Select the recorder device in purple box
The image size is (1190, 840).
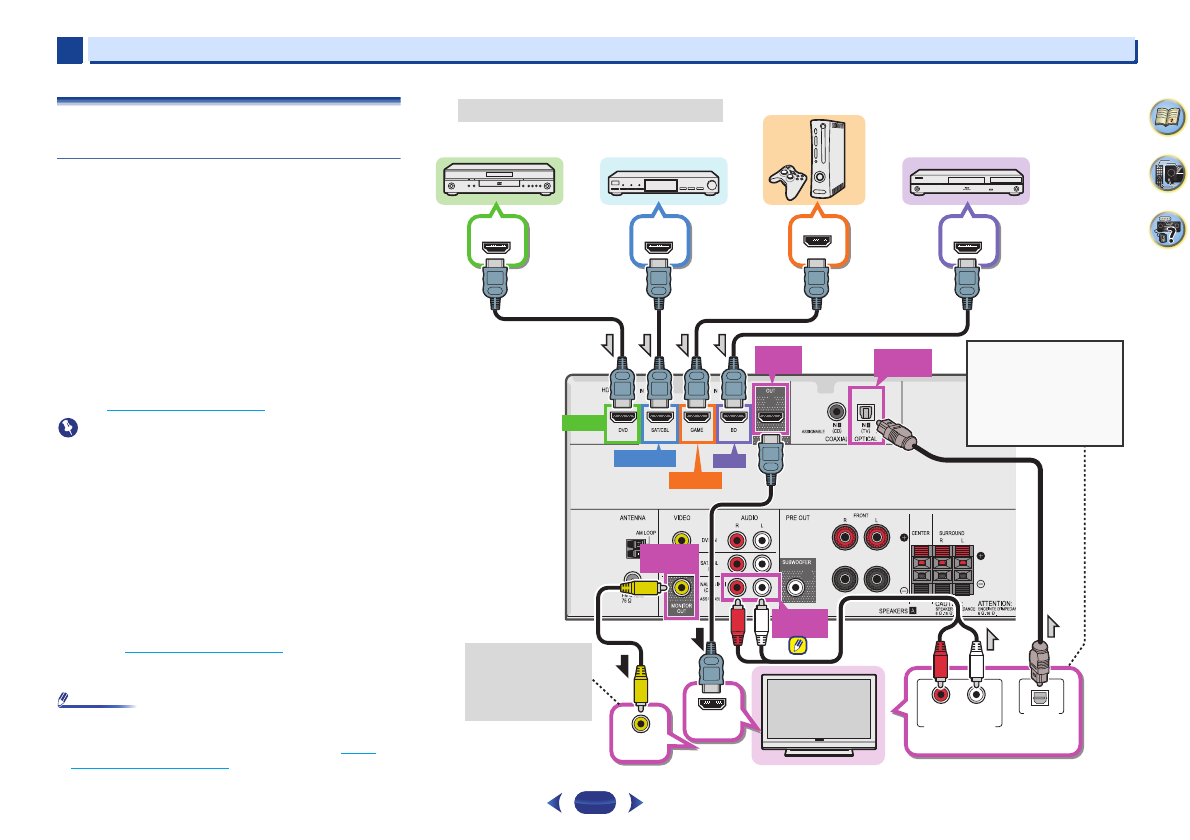(965, 181)
